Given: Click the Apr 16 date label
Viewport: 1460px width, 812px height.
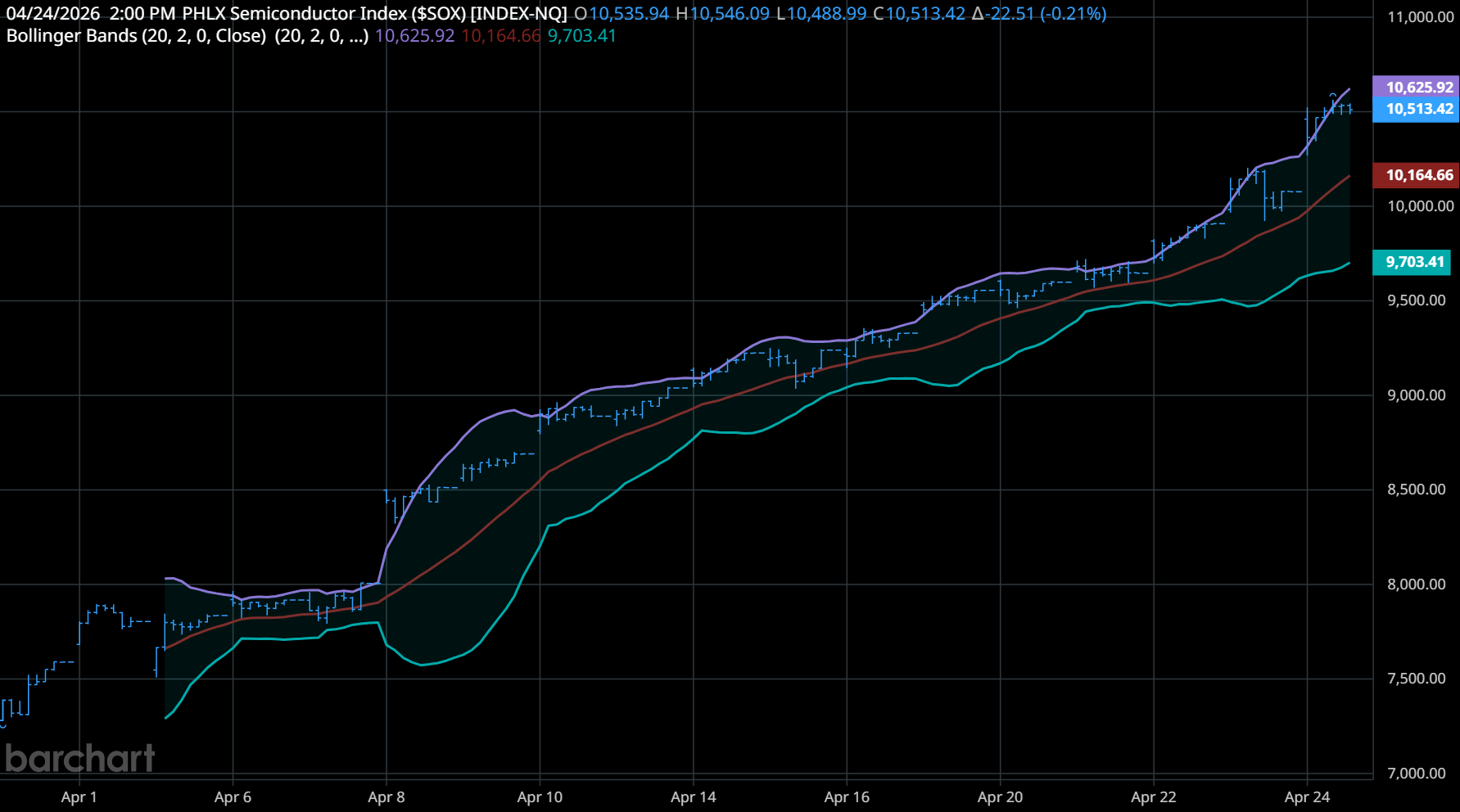Looking at the screenshot, I should coord(847,796).
